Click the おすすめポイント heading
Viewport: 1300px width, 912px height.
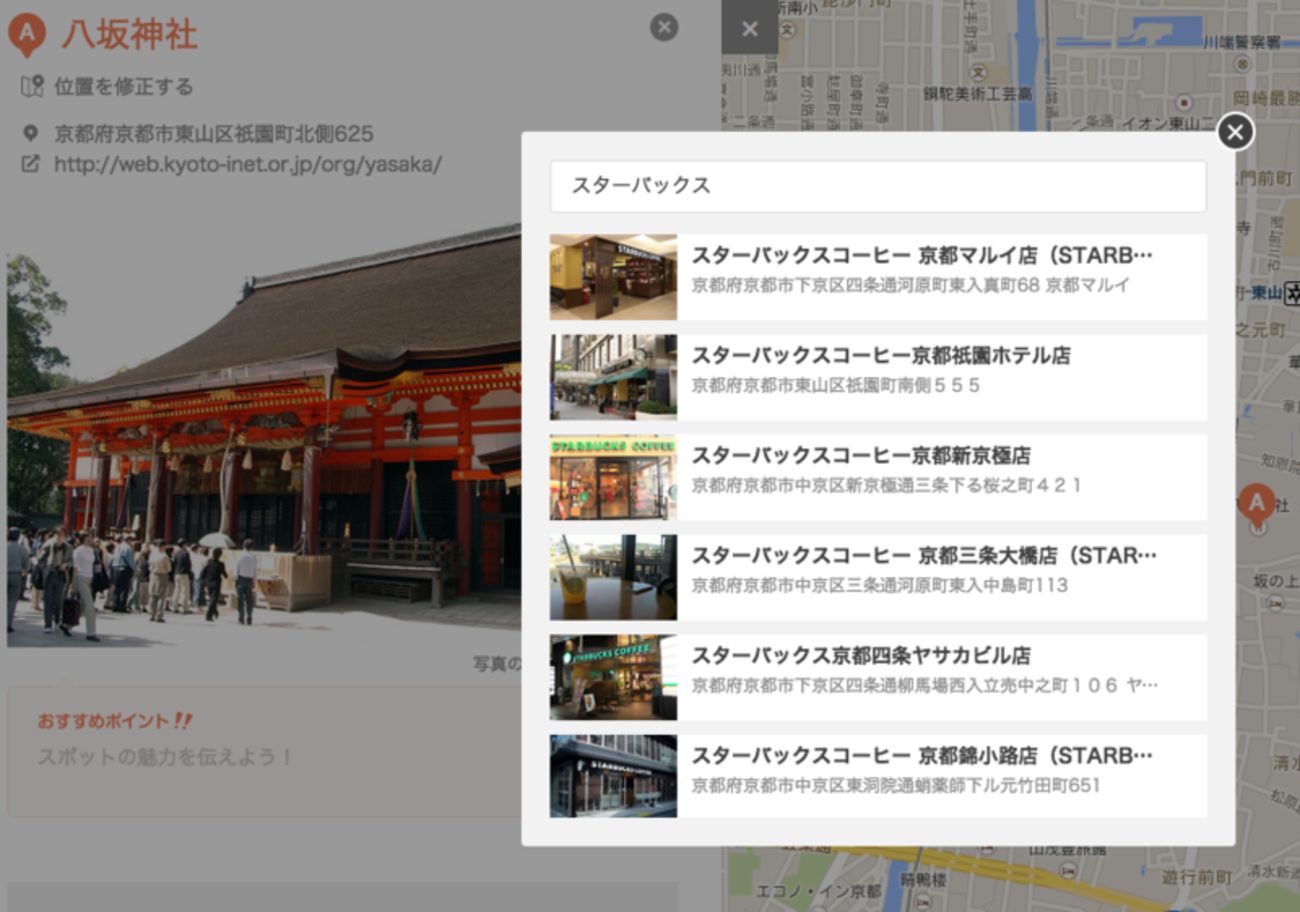pos(115,721)
